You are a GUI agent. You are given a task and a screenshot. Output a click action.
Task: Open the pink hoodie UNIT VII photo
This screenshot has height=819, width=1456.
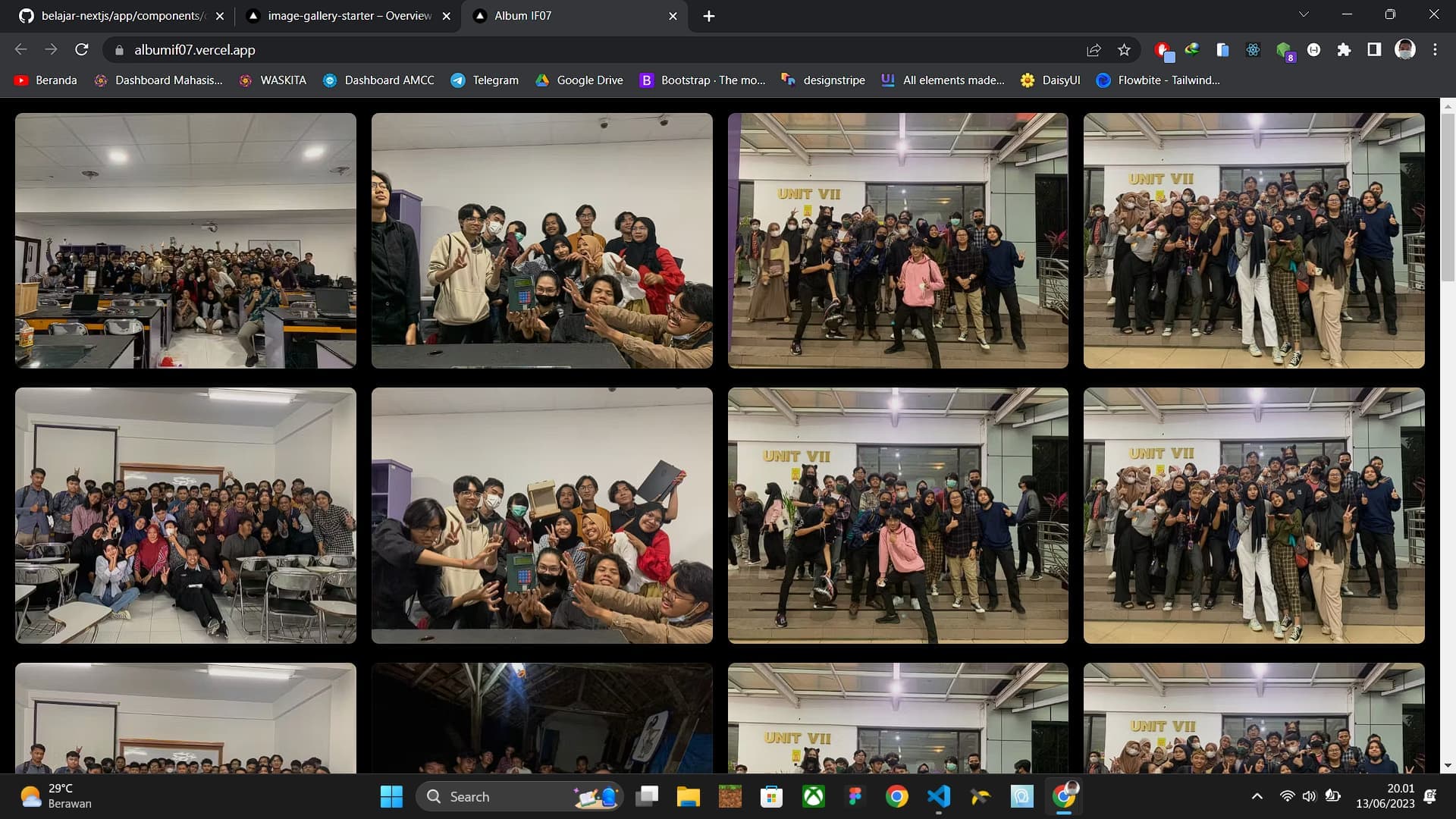(x=898, y=241)
